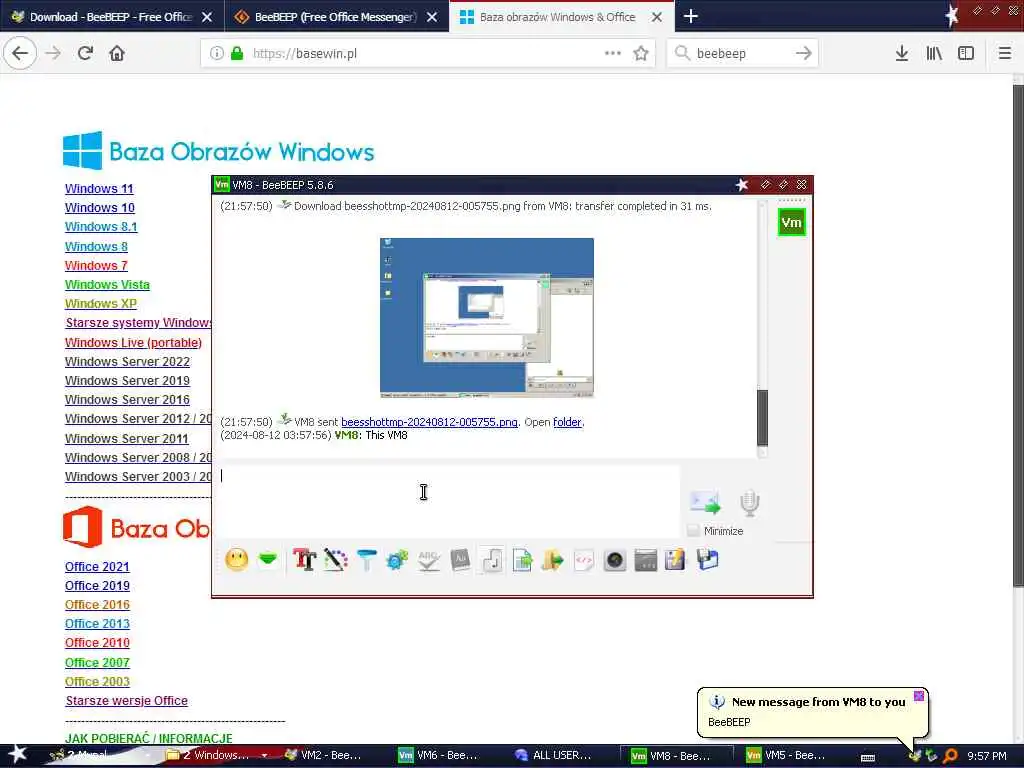Send a folder using the folder arrow icon
The image size is (1024, 768).
coord(552,560)
